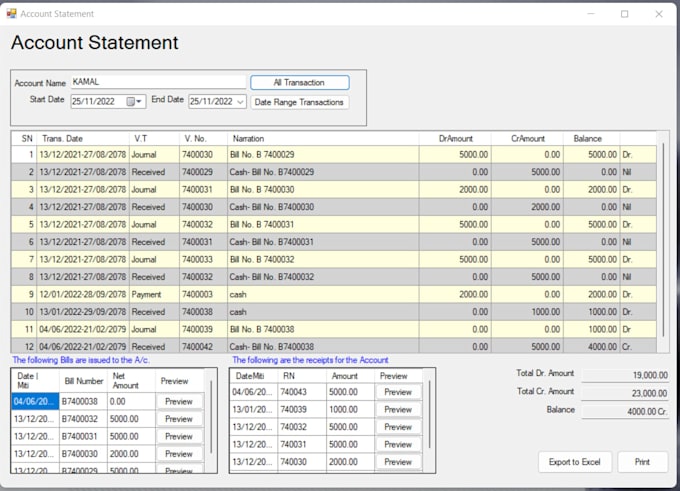The image size is (680, 491).
Task: Preview receipt 740030
Action: [x=398, y=462]
